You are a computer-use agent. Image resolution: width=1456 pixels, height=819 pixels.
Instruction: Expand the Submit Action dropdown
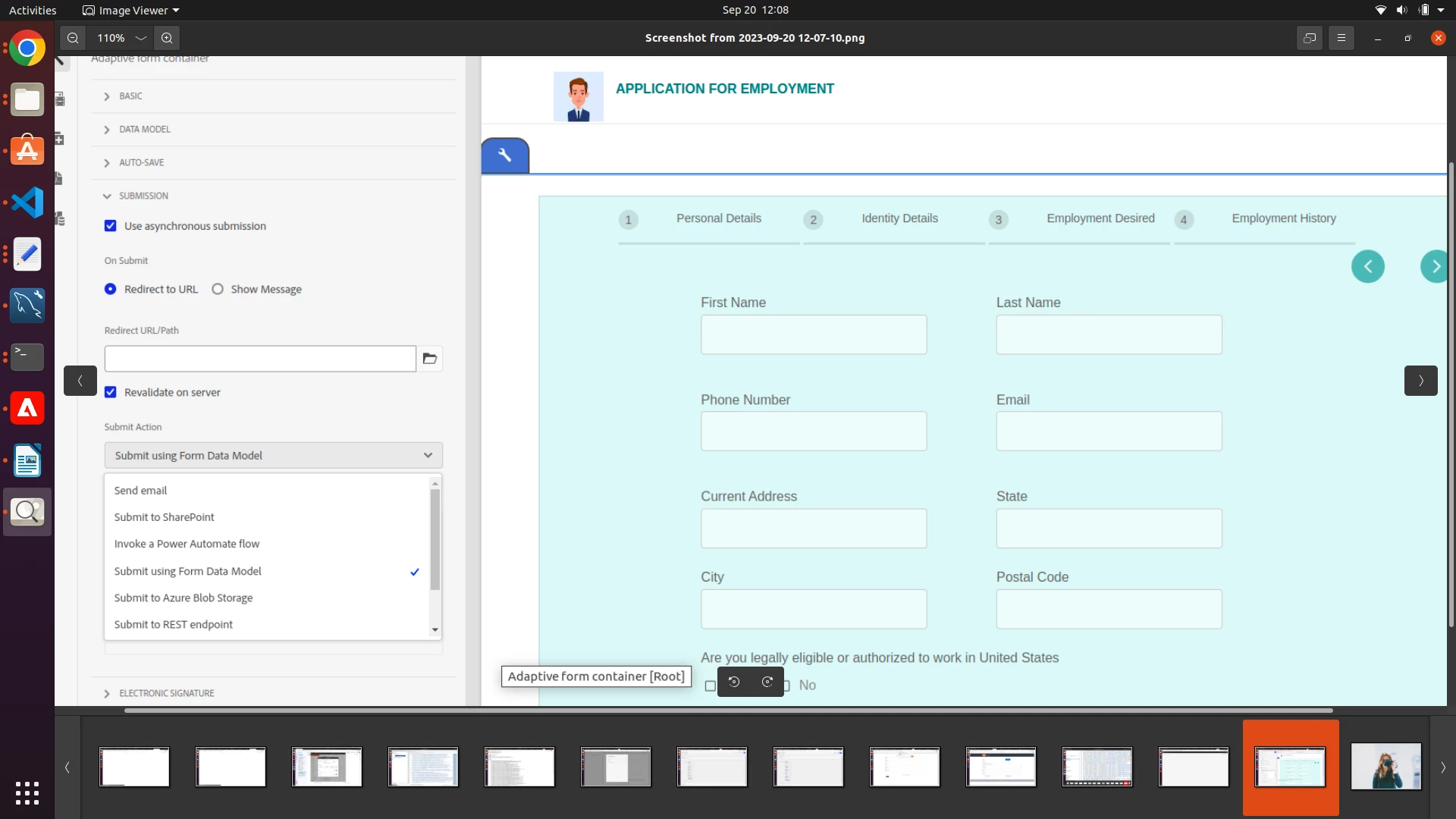point(273,455)
